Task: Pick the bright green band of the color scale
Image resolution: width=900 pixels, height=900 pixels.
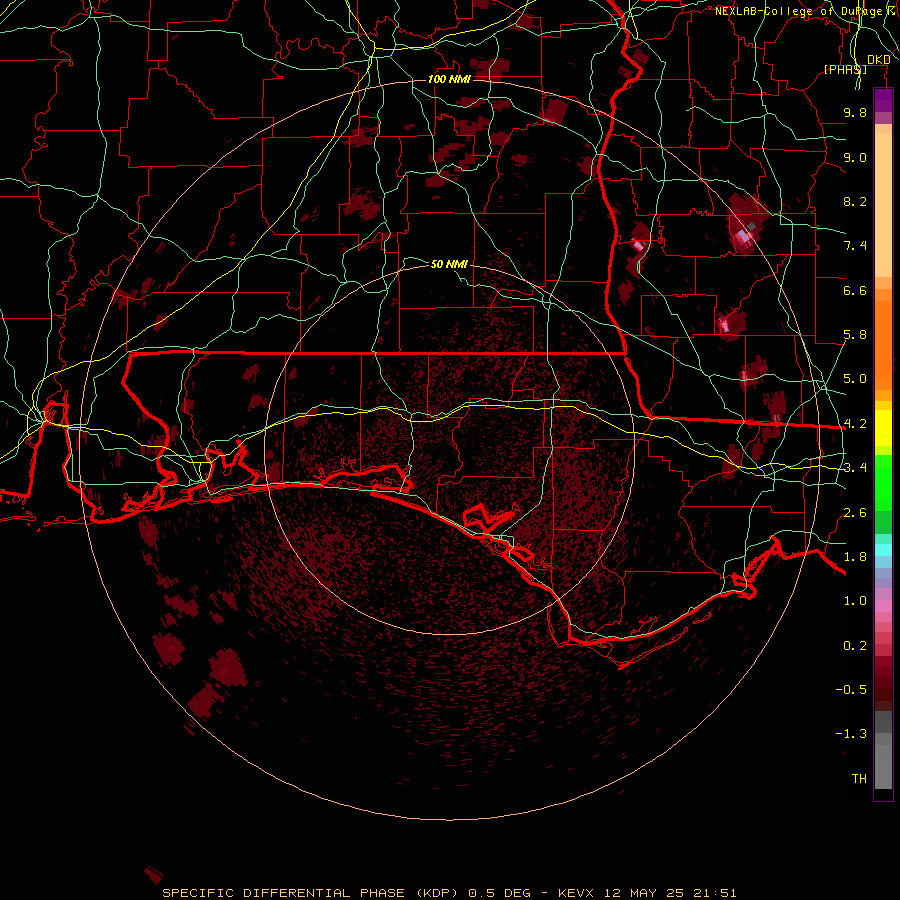Action: tap(883, 482)
